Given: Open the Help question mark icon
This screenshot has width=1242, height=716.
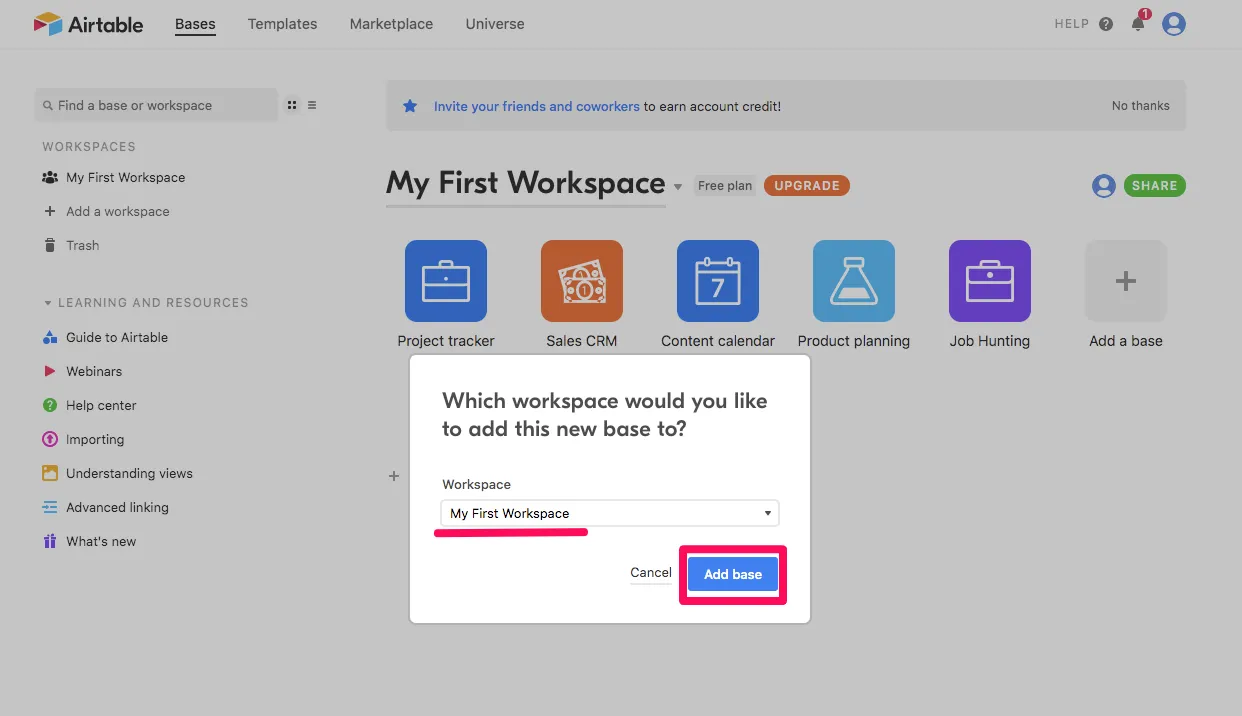Looking at the screenshot, I should coord(1106,24).
